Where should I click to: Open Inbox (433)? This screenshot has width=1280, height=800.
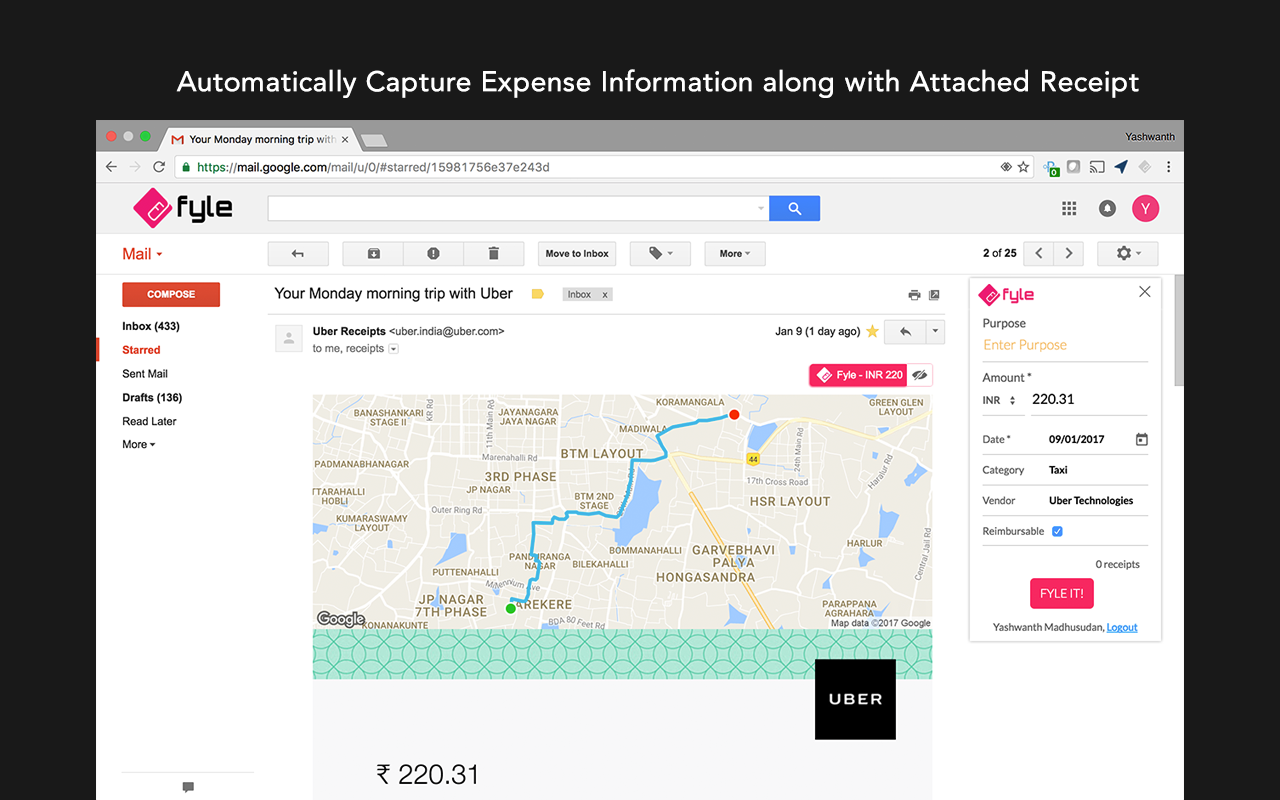click(x=151, y=326)
